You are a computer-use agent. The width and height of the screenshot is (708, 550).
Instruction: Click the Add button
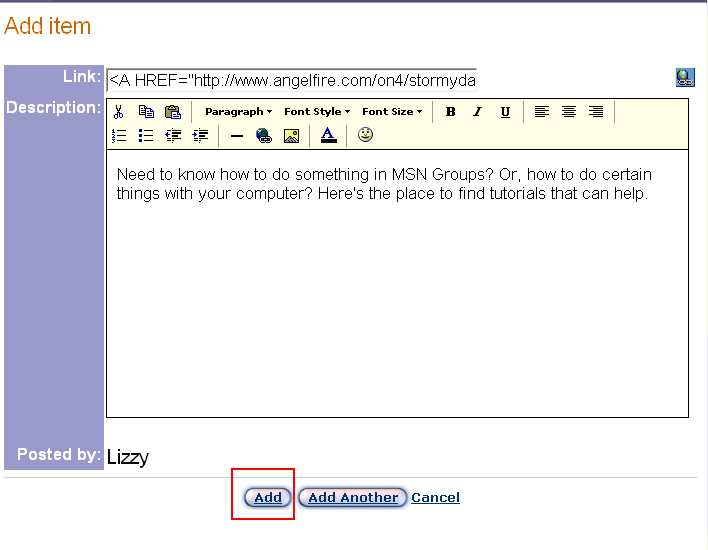point(267,498)
